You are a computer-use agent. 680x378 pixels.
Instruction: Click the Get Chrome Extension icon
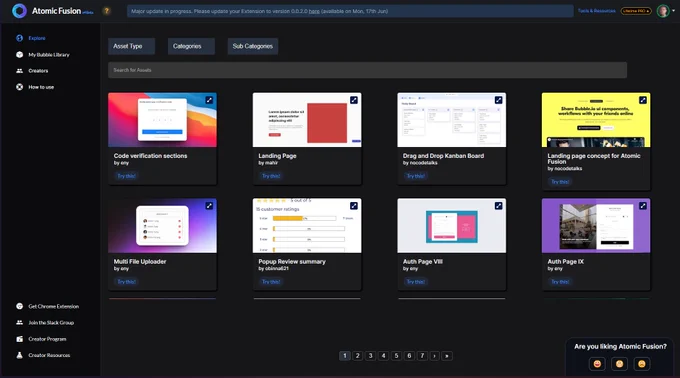coord(20,306)
